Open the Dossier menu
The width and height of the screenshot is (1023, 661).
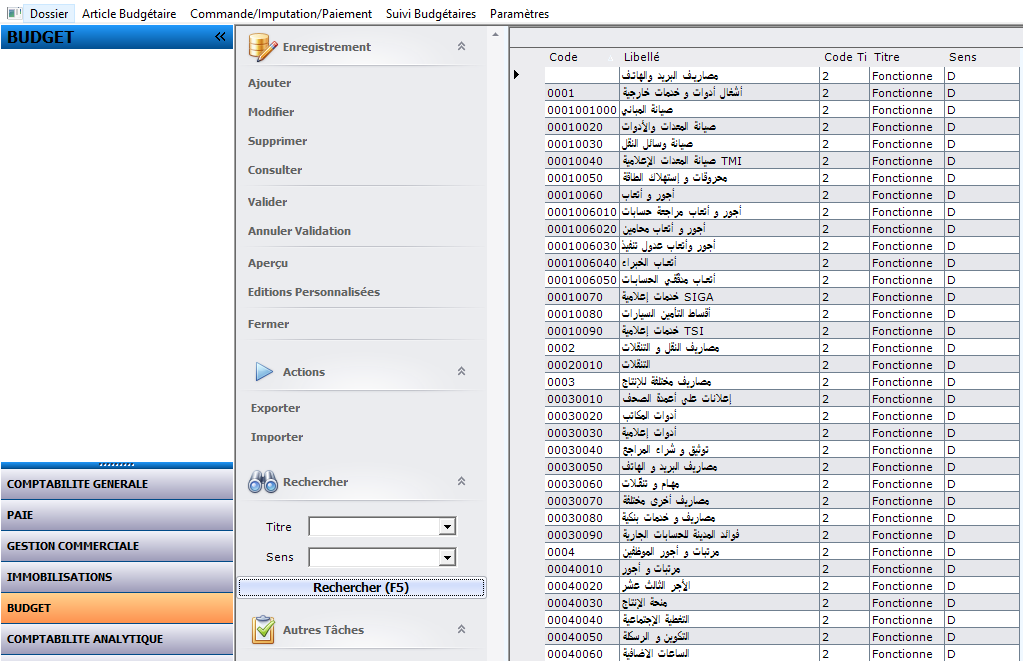[49, 14]
